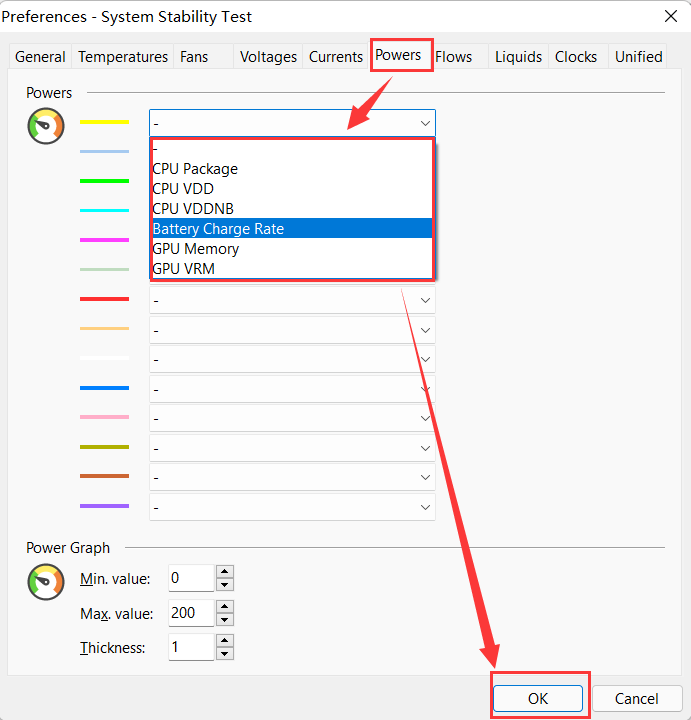Viewport: 691px width, 720px height.
Task: Click the purple line color swatch
Action: (104, 506)
